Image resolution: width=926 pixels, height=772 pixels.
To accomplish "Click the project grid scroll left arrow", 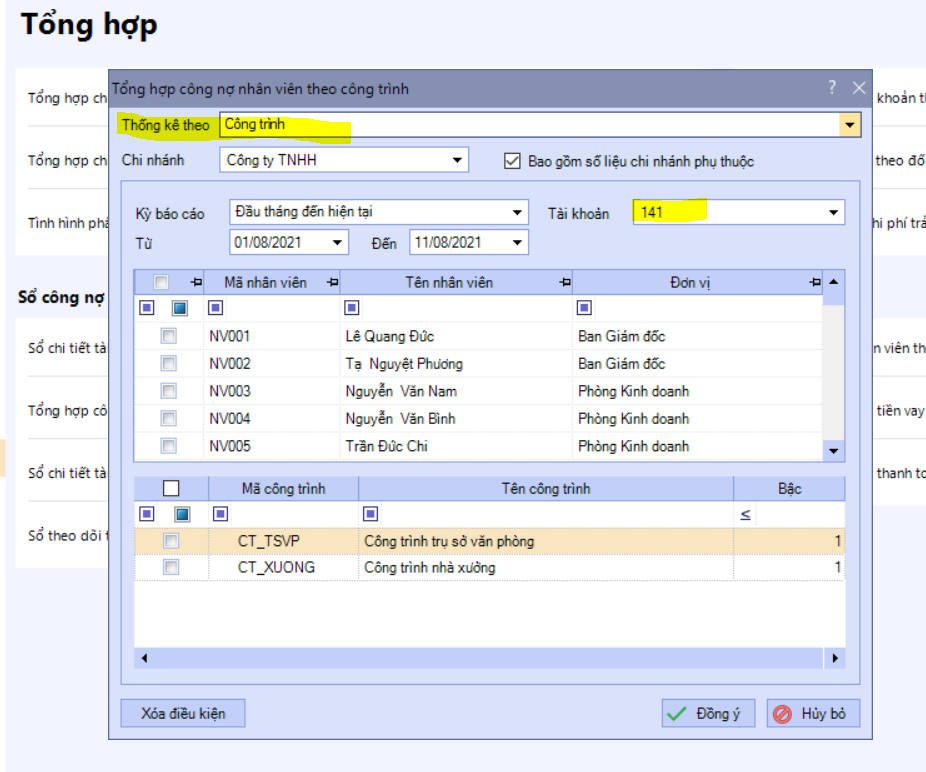I will pos(144,658).
